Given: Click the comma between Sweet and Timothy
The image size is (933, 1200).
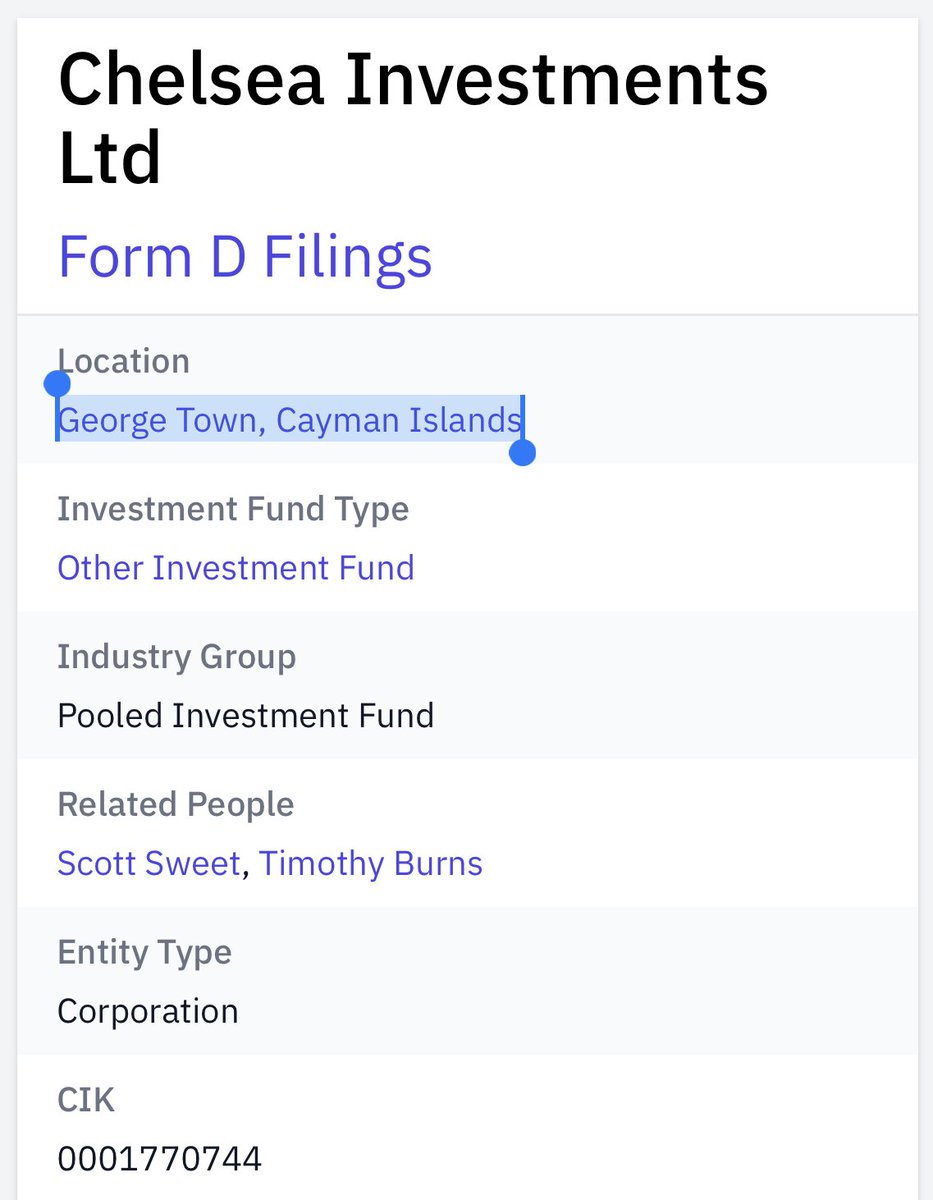Looking at the screenshot, I should pos(246,868).
